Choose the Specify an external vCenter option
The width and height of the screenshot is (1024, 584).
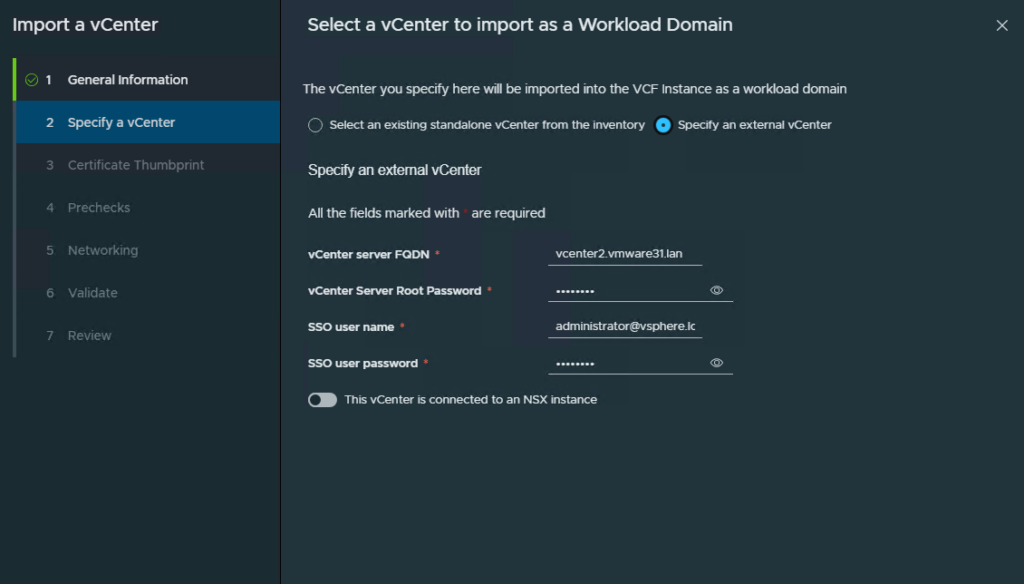[x=663, y=125]
